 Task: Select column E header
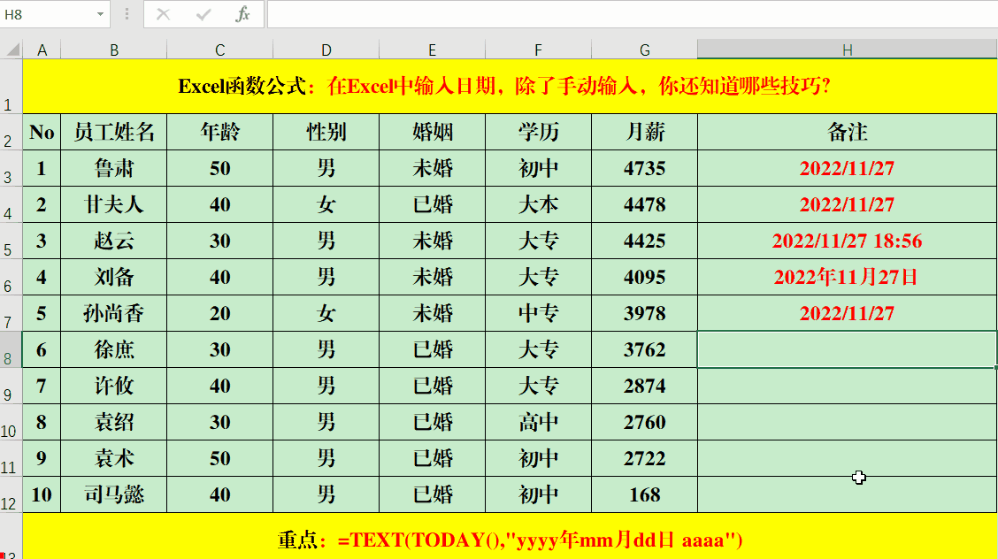[x=432, y=50]
